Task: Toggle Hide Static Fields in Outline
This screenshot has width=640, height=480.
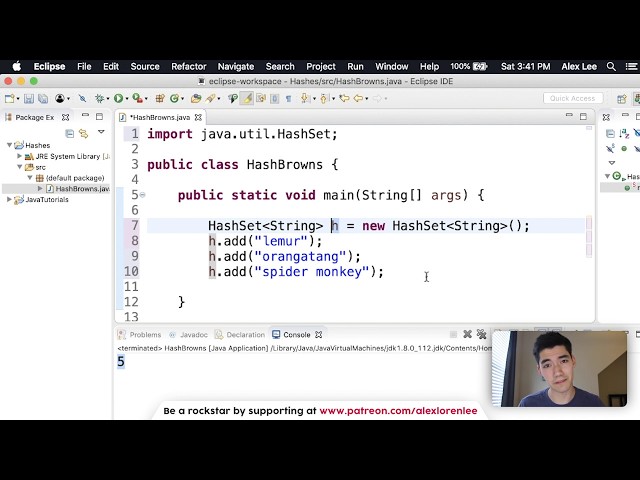Action: tap(610, 149)
